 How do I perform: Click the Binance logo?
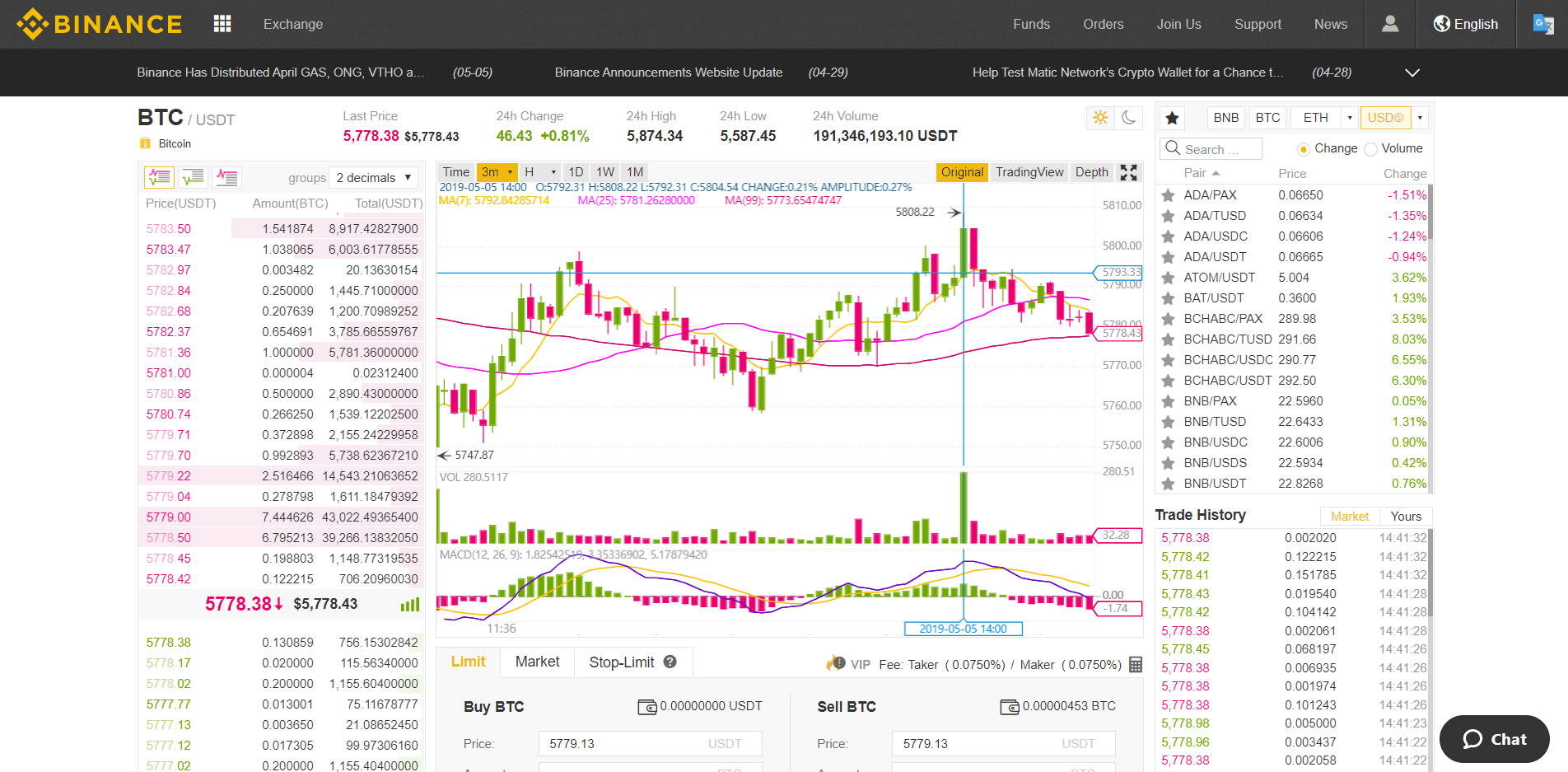pos(99,24)
